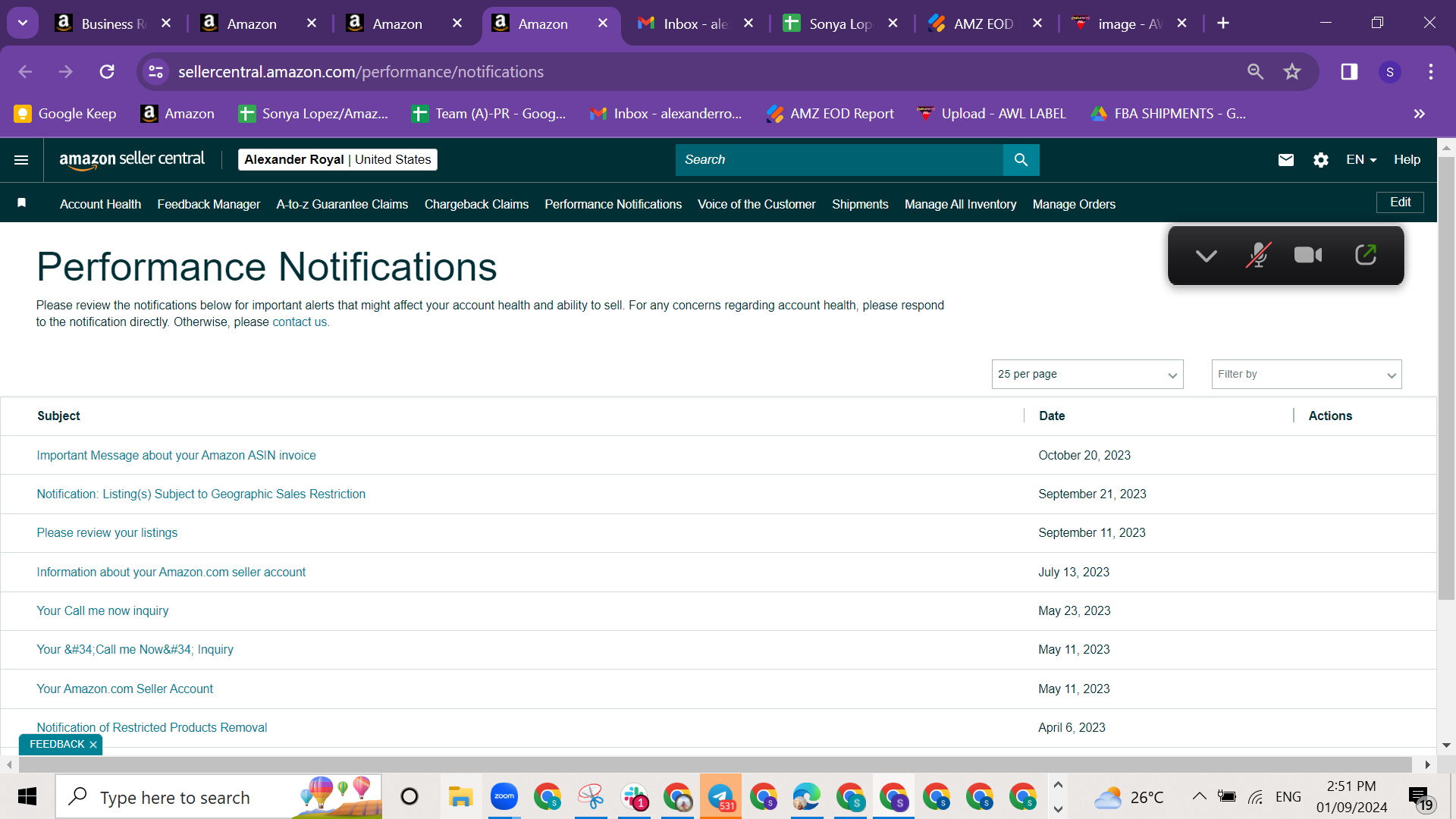
Task: Collapse the Zoom floating control chevron
Action: pyautogui.click(x=1206, y=256)
